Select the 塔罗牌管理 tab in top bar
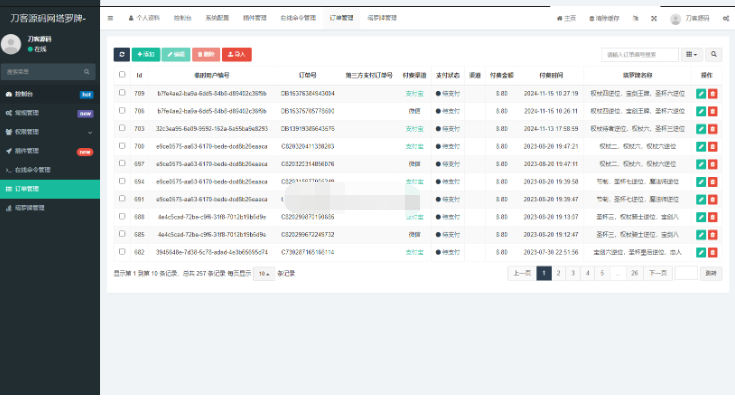Image resolution: width=735 pixels, height=404 pixels. pos(382,18)
